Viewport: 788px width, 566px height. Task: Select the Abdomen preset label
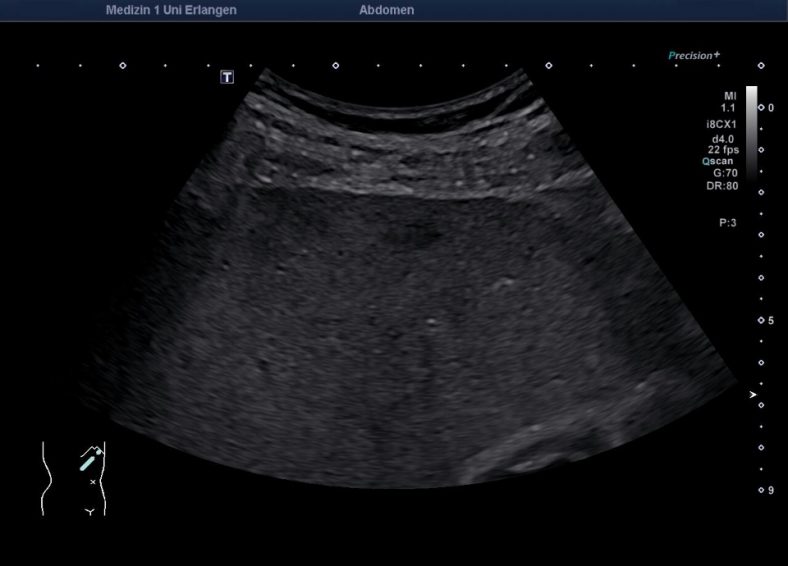pos(386,10)
